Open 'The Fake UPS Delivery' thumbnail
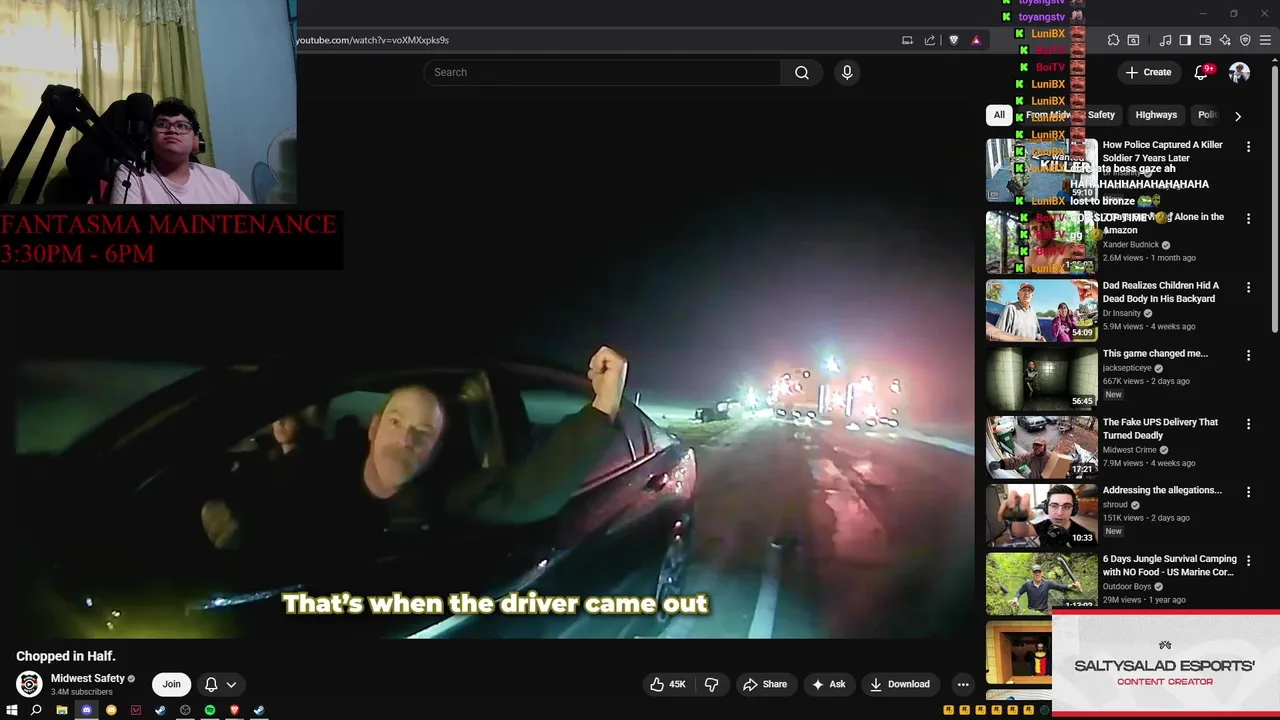The width and height of the screenshot is (1280, 720). pos(1041,447)
